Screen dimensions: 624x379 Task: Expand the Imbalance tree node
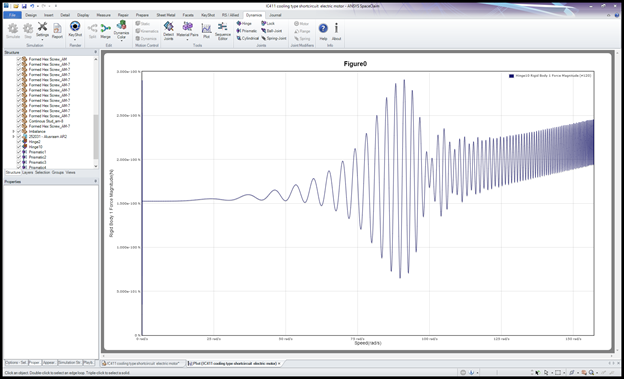(14, 131)
